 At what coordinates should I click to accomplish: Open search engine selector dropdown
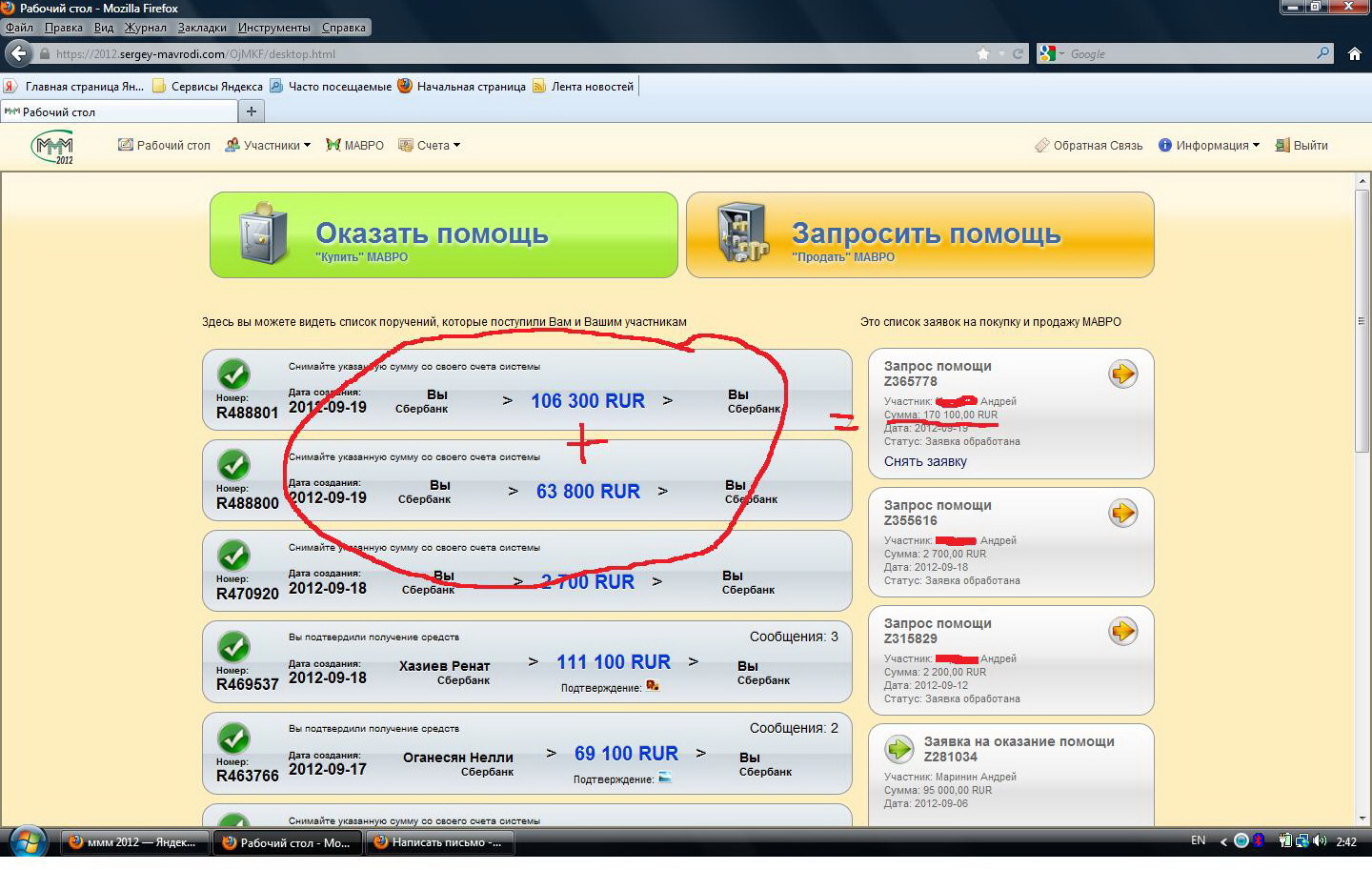[x=1052, y=54]
